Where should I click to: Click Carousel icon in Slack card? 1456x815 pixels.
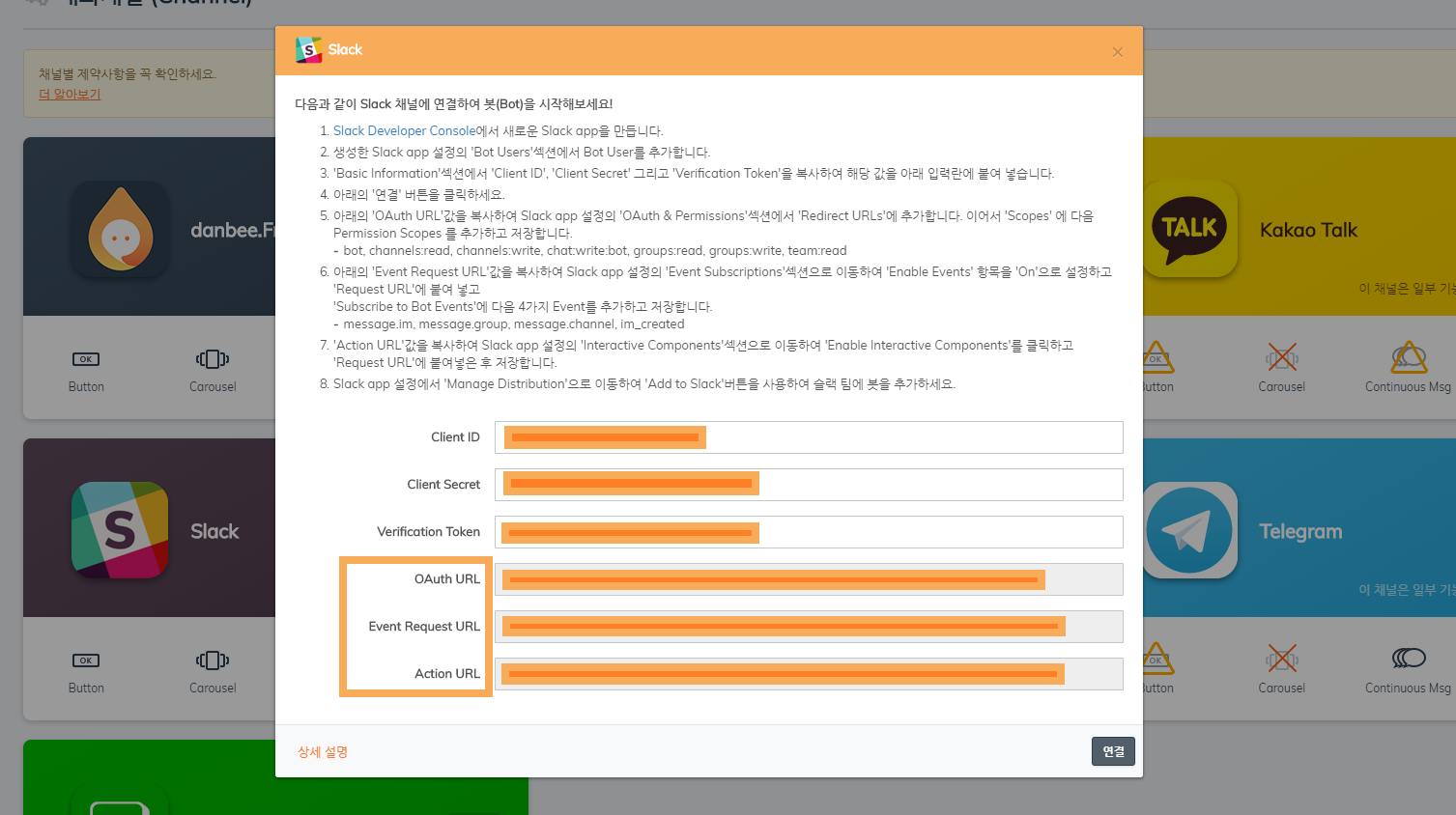point(213,660)
